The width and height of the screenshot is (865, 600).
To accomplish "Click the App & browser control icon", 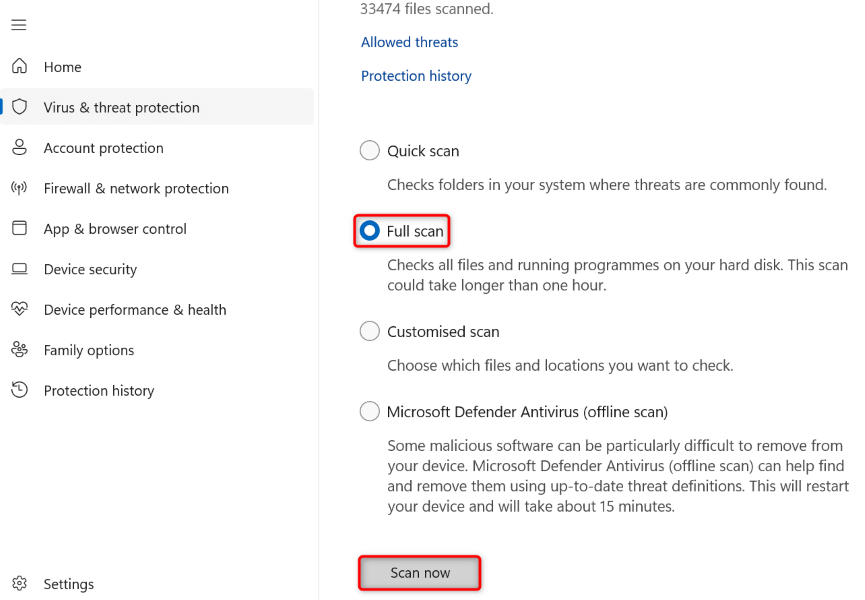I will [19, 229].
